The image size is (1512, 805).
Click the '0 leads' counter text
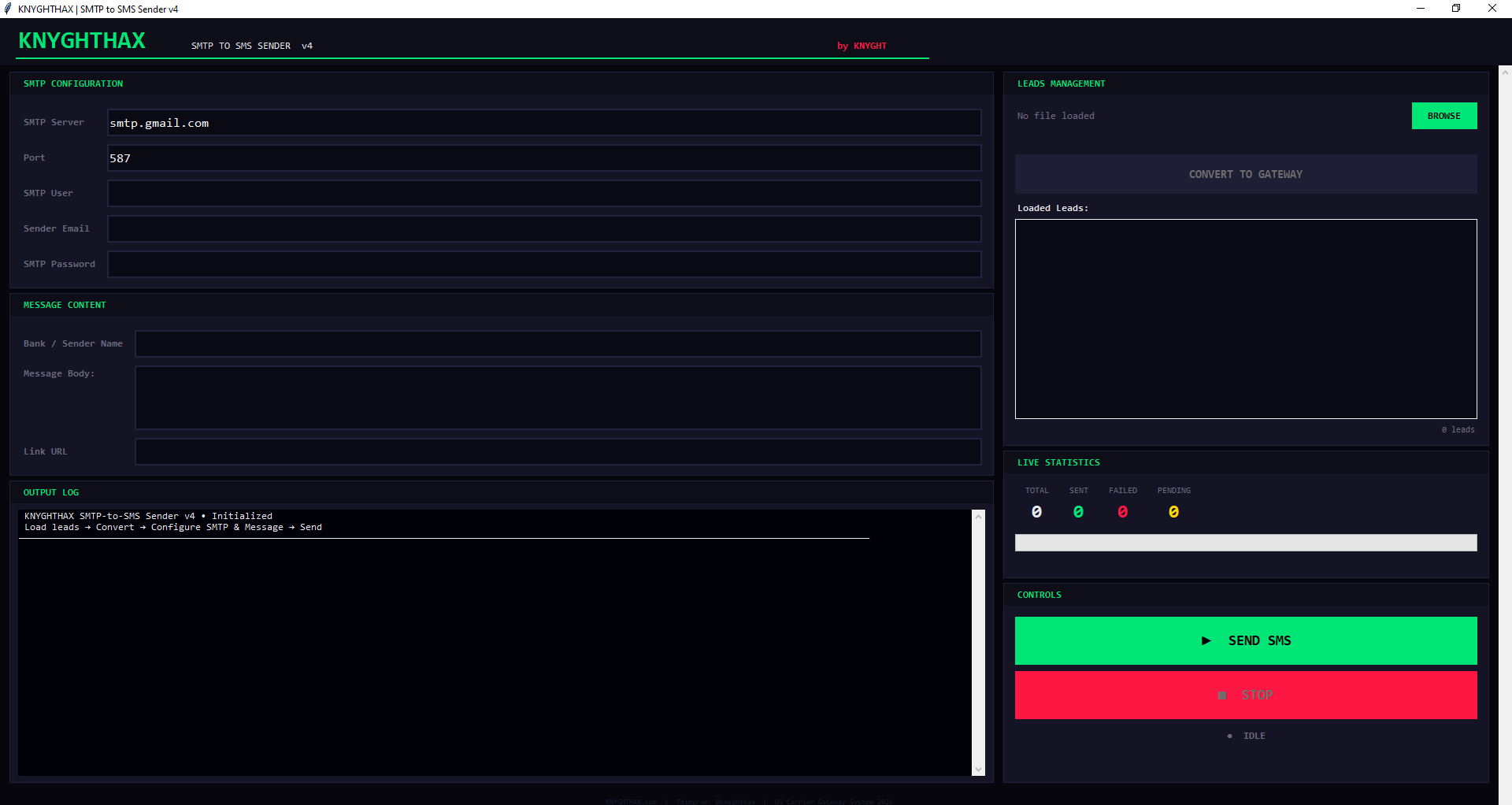coord(1458,430)
